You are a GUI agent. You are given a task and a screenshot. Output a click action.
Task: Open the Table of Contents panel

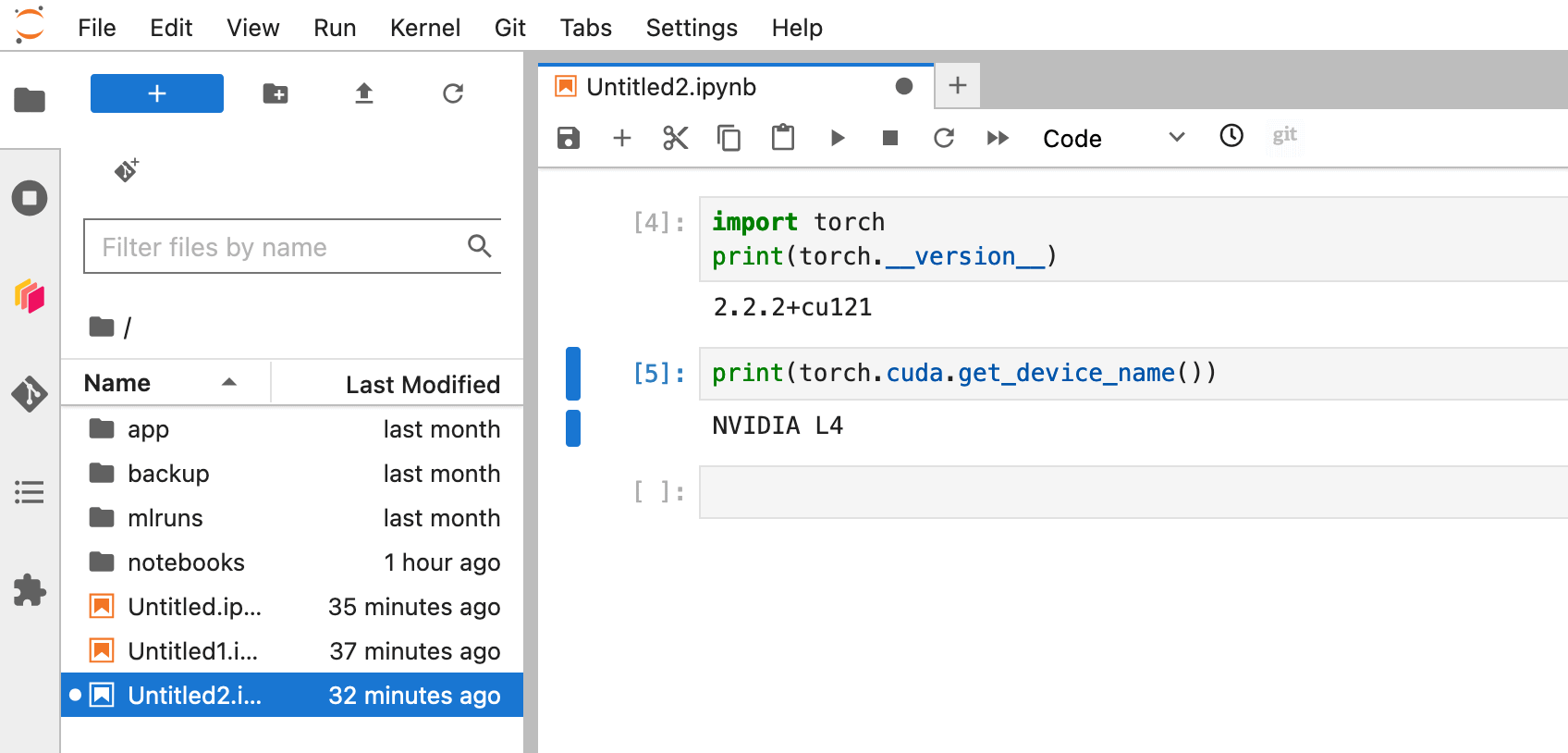[30, 492]
